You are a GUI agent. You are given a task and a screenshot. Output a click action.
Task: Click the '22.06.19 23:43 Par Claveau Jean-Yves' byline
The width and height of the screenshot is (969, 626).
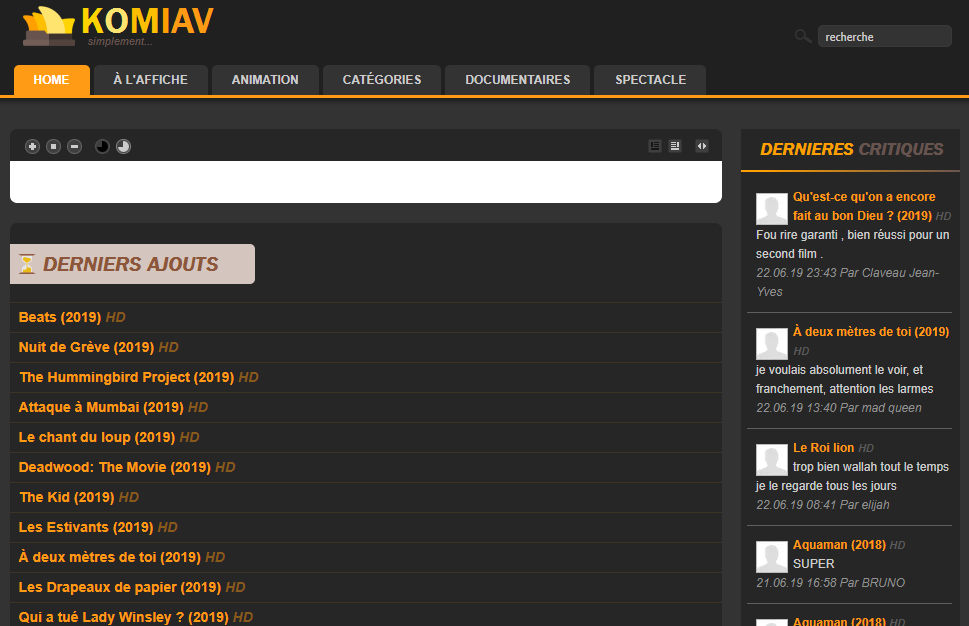tap(847, 282)
